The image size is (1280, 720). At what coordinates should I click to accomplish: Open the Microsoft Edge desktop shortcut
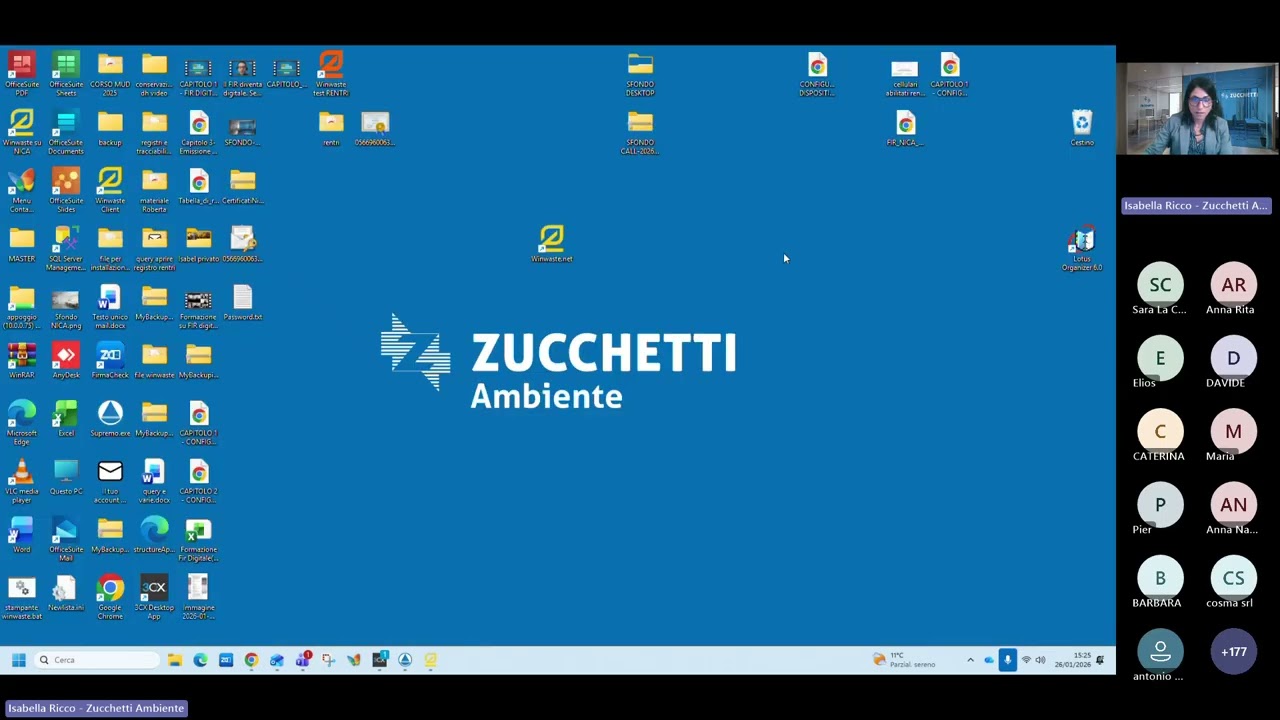click(x=21, y=422)
